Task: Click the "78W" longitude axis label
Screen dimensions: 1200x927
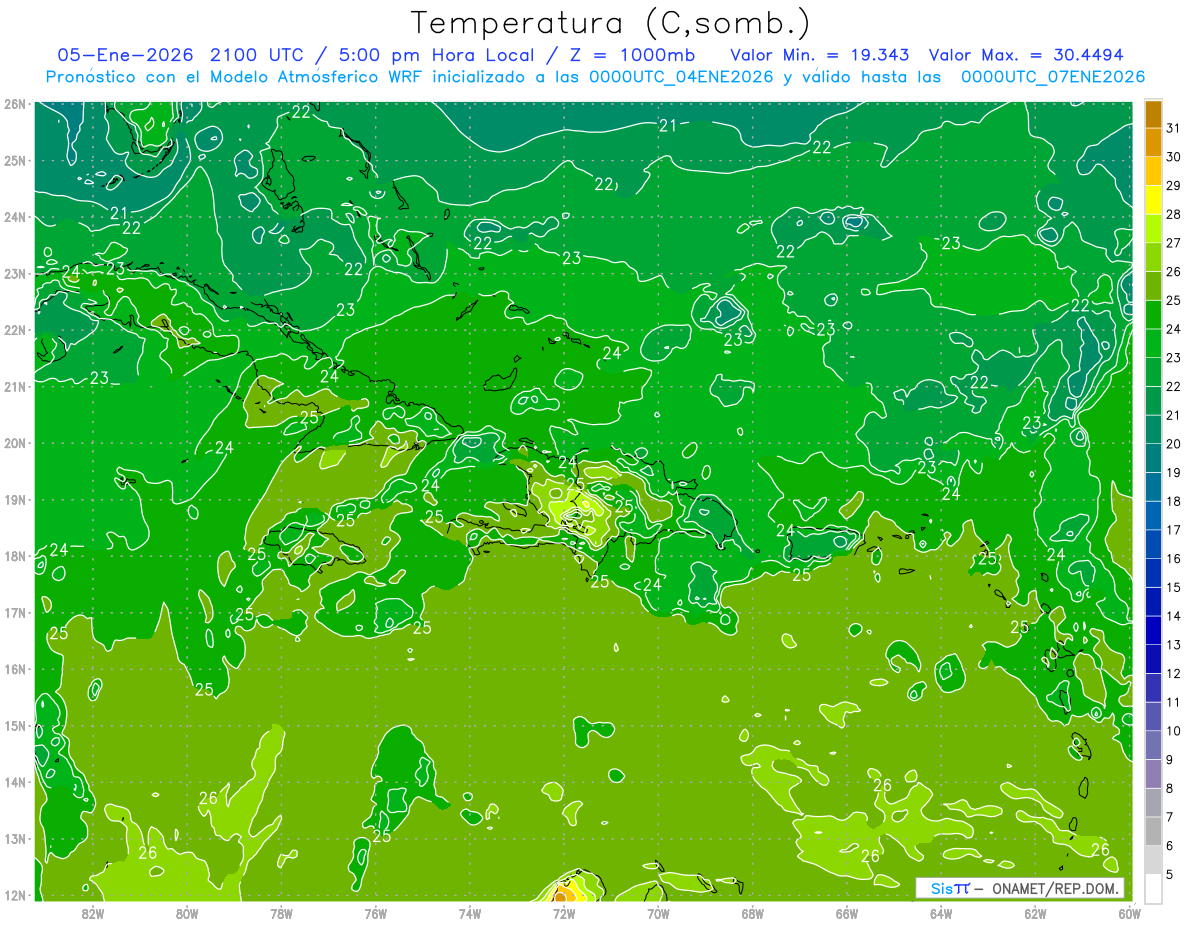Action: (x=281, y=912)
